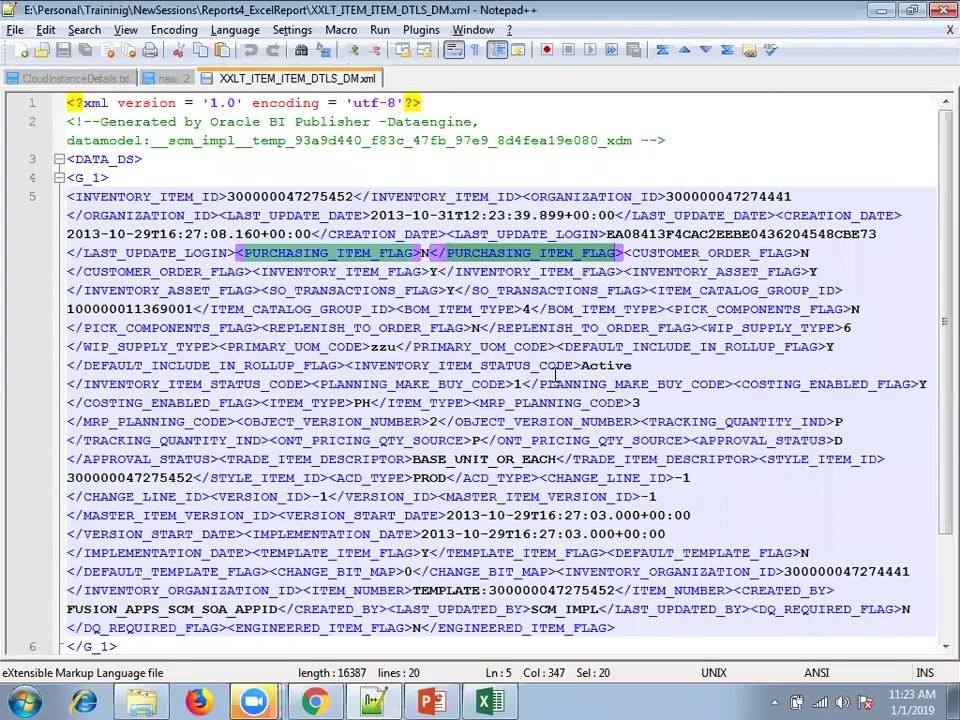Screen dimensions: 960x720
Task: Click the Redo arrow icon
Action: point(272,50)
